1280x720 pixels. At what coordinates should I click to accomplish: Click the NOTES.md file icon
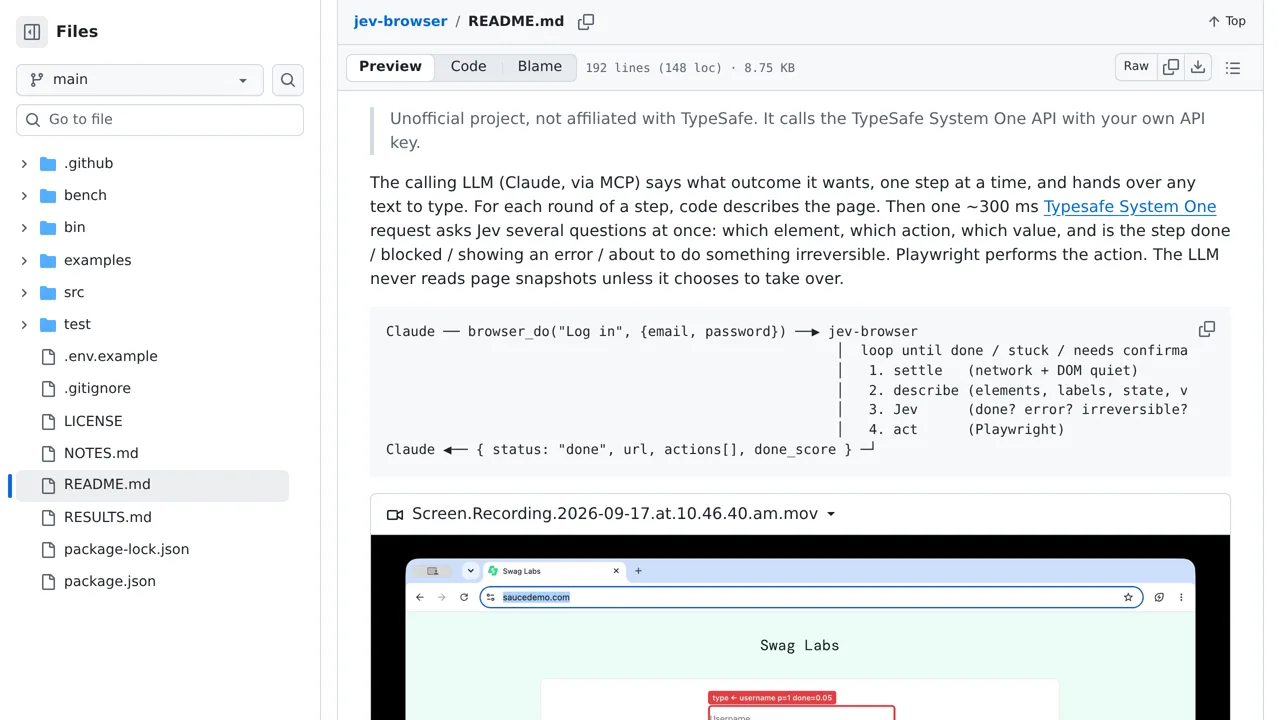[48, 453]
